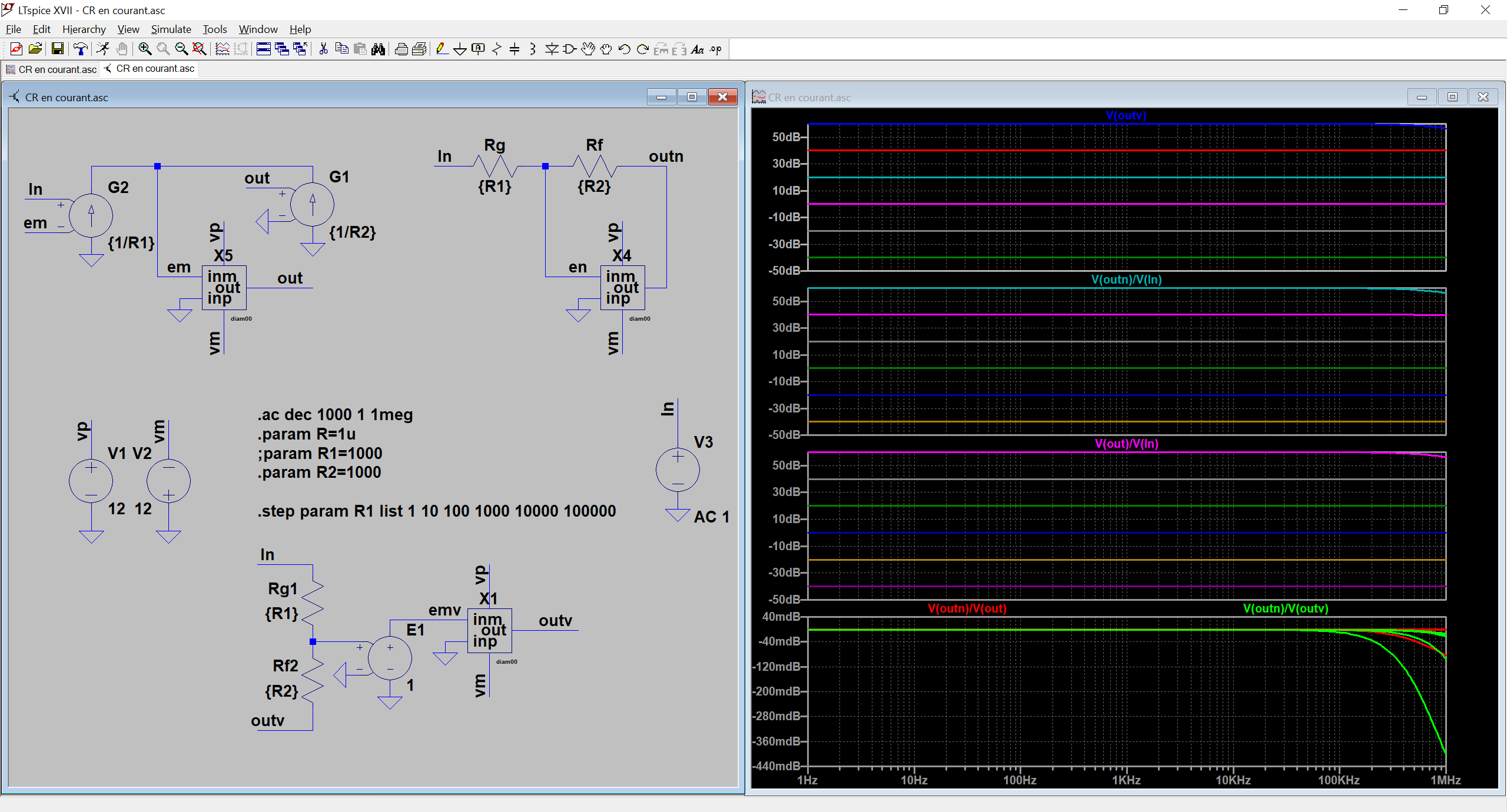The width and height of the screenshot is (1507, 812).
Task: Select Draw Wire pencil tool
Action: click(442, 49)
